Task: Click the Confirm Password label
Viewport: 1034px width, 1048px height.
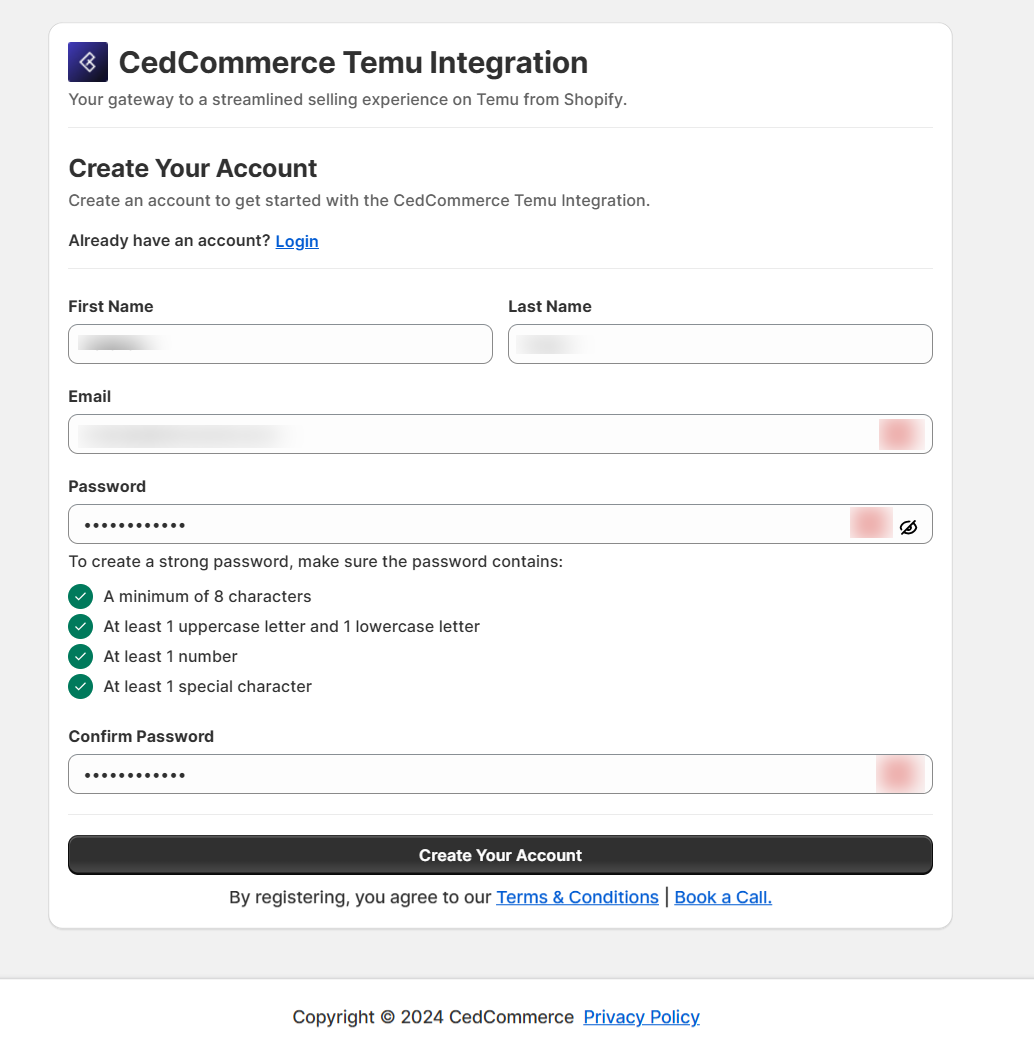Action: [x=141, y=737]
